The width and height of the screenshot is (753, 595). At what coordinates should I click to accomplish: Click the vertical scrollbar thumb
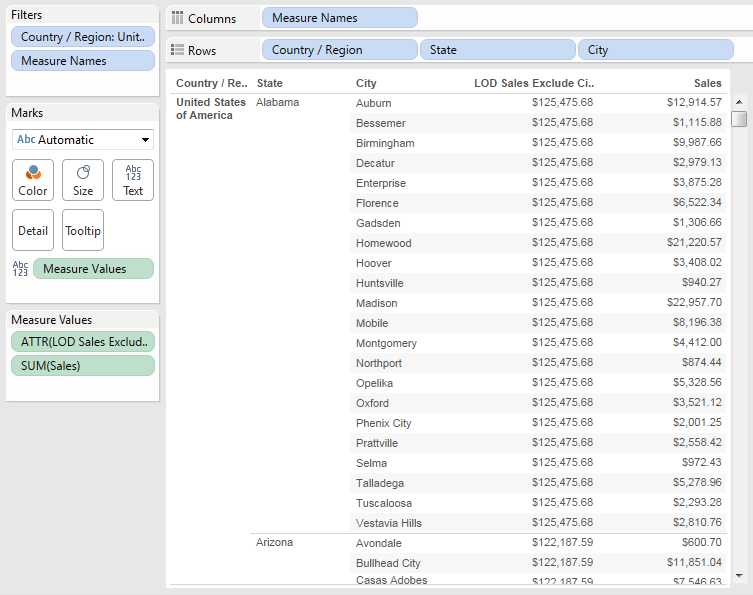tap(739, 119)
